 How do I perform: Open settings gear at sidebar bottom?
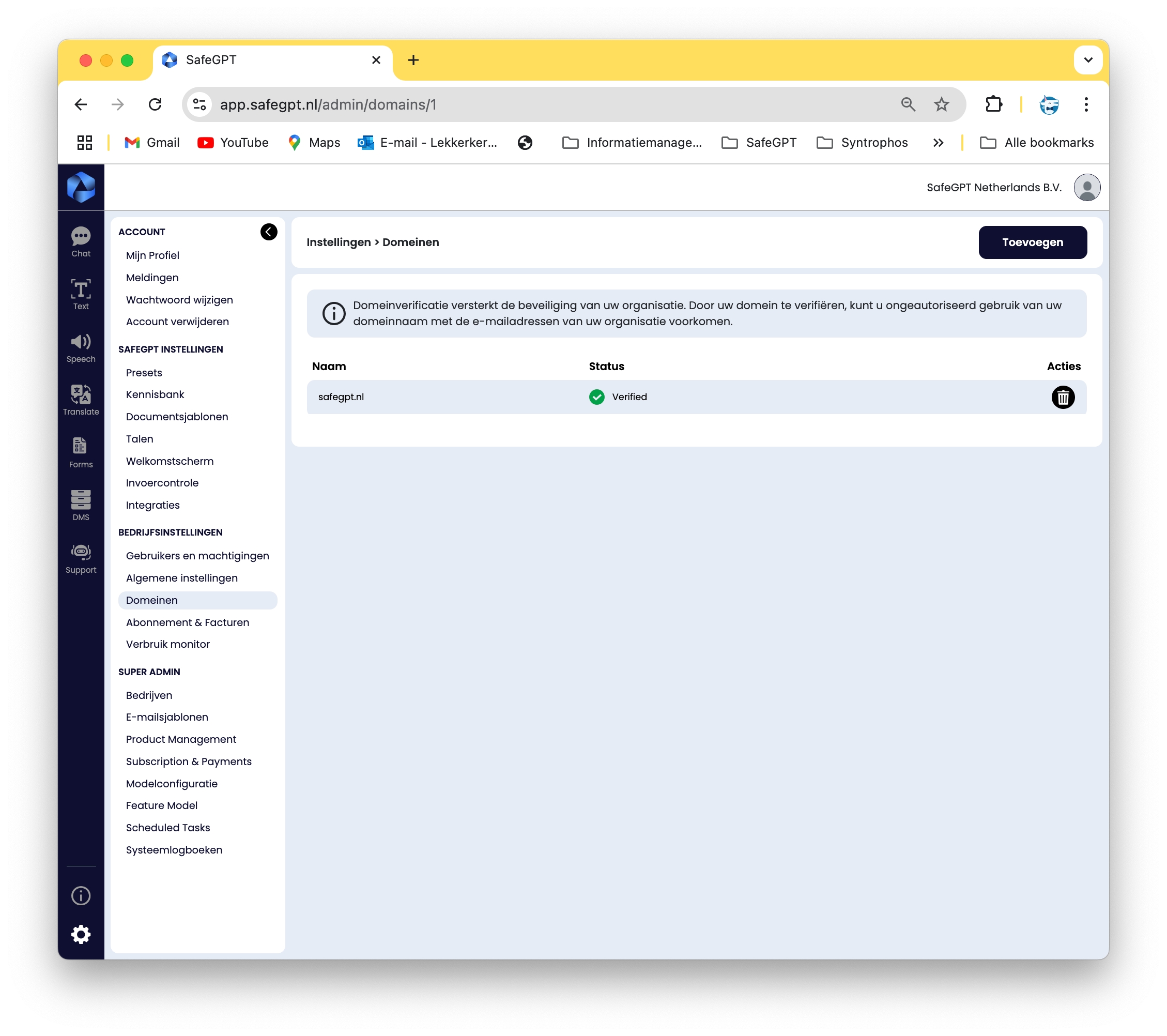(x=81, y=934)
